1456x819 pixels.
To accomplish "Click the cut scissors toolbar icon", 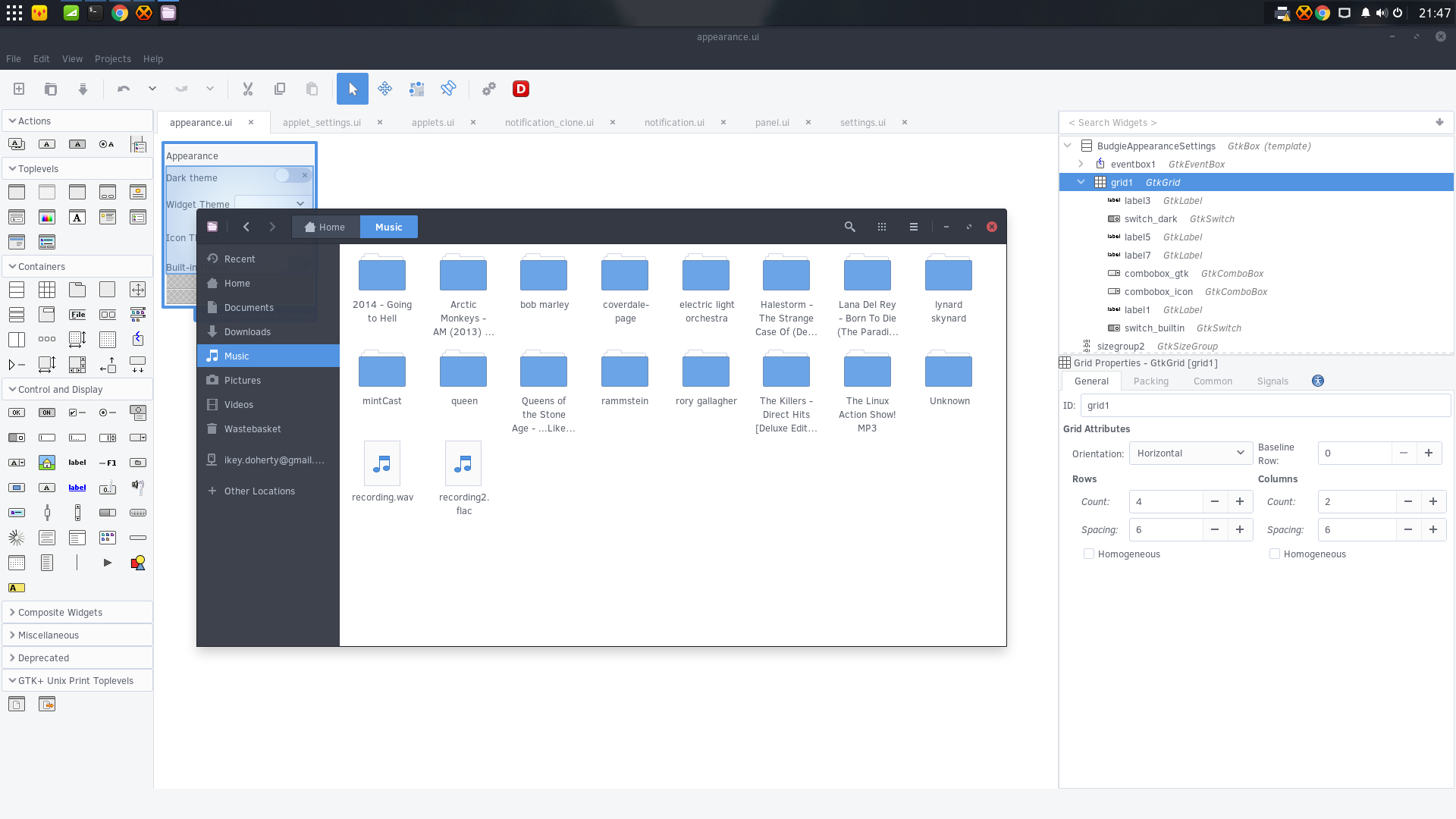I will pyautogui.click(x=248, y=89).
